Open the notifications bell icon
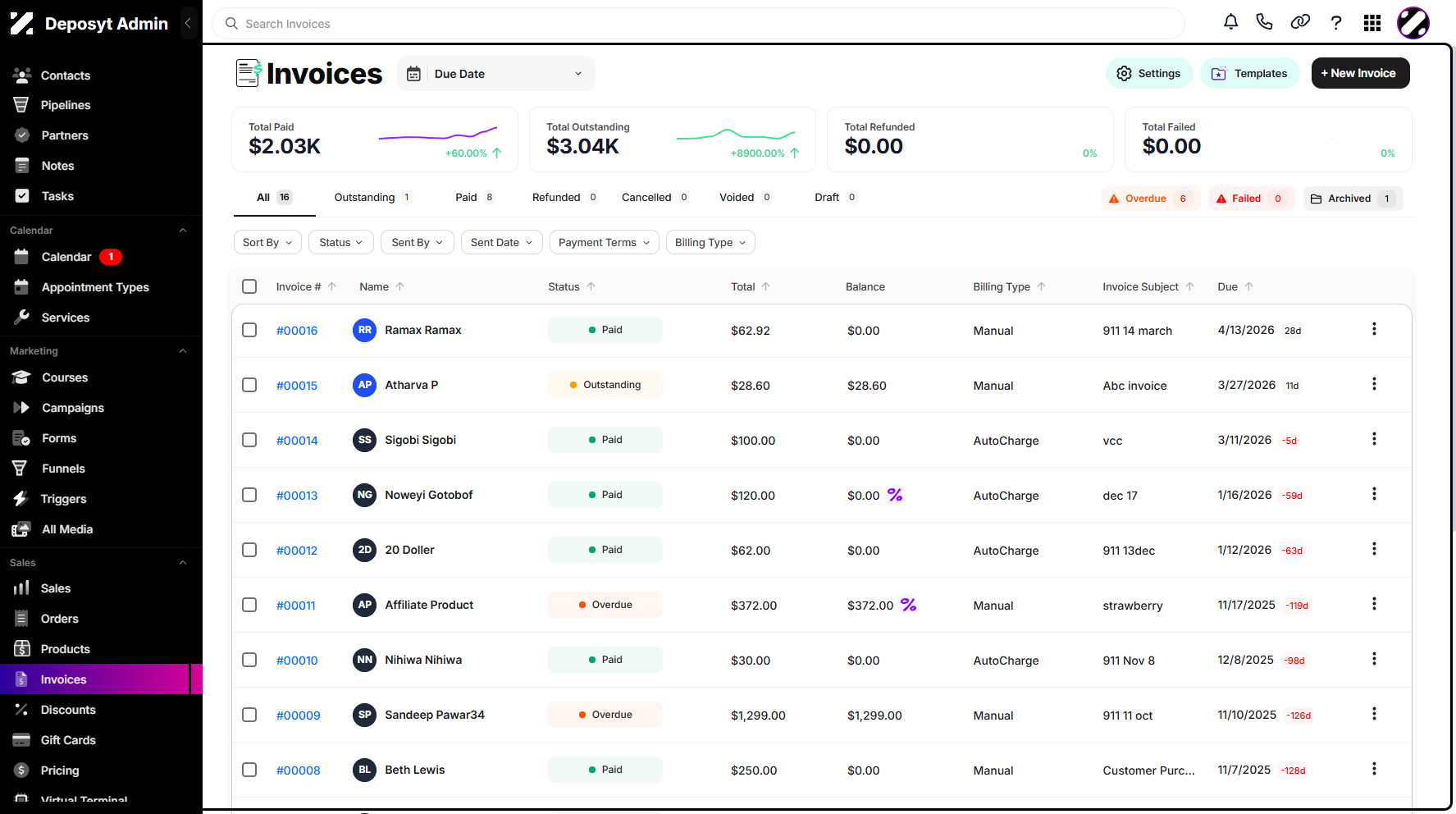 (1230, 22)
